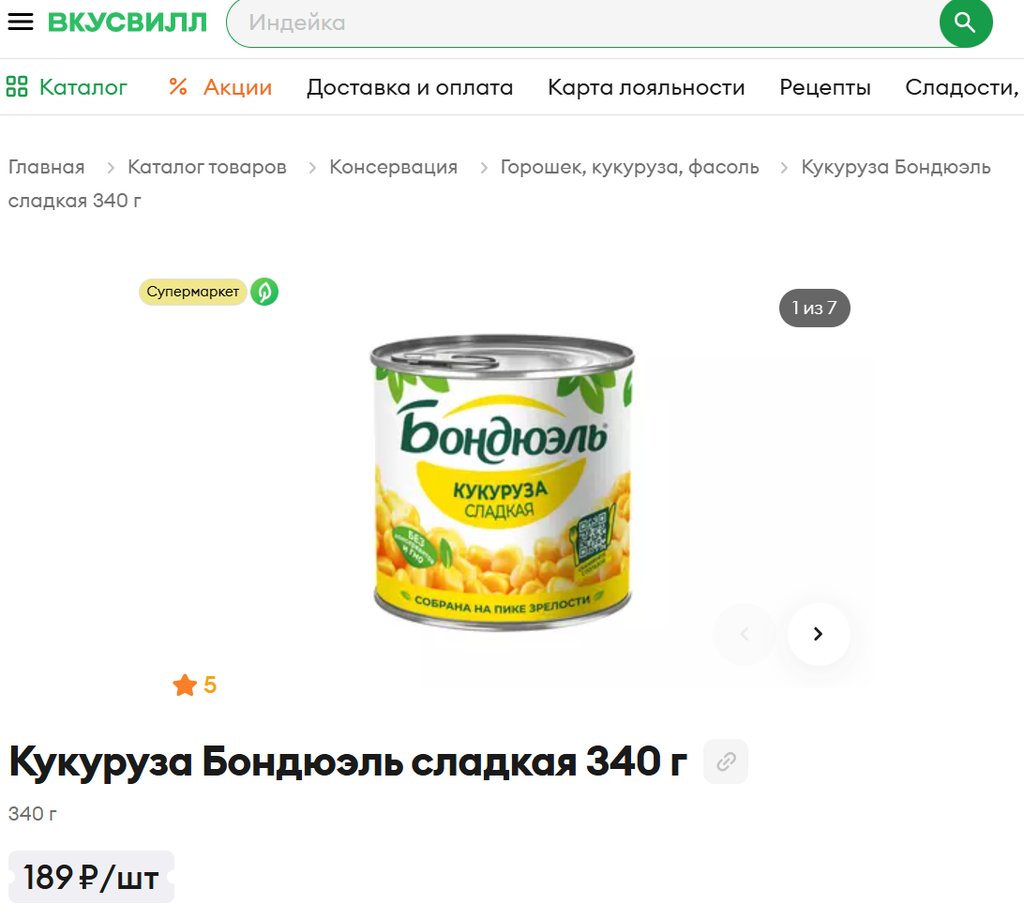Copy product link with chain icon
Image resolution: width=1024 pixels, height=919 pixels.
coord(726,762)
